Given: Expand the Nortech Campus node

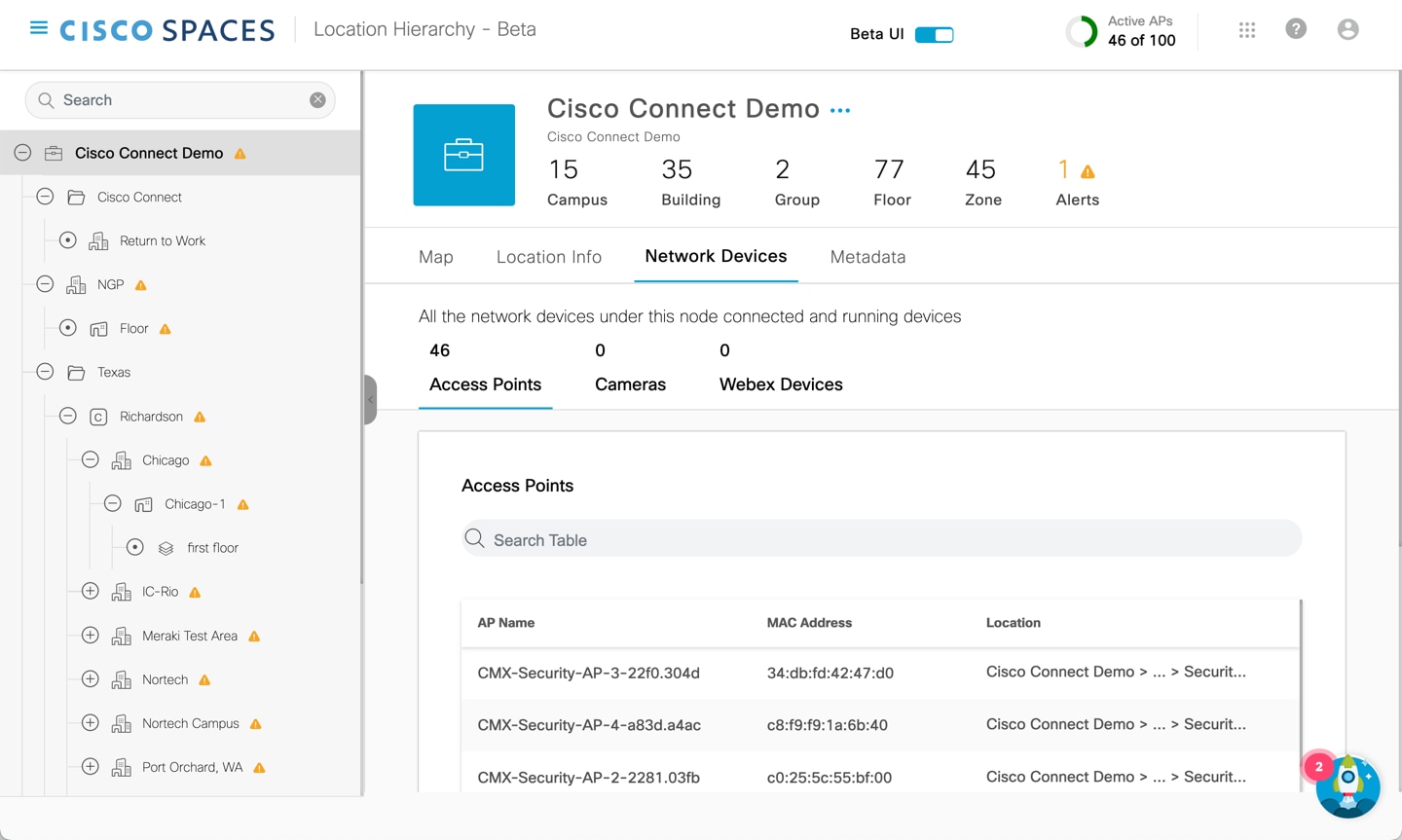Looking at the screenshot, I should (90, 723).
